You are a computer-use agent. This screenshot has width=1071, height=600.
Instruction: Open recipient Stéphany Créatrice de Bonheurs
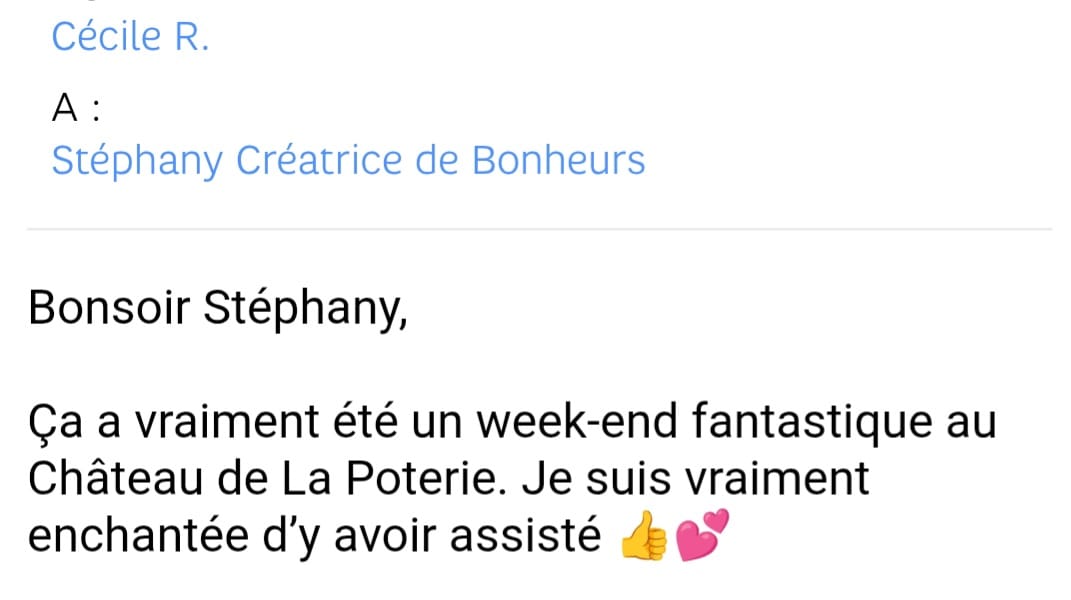[x=348, y=161]
